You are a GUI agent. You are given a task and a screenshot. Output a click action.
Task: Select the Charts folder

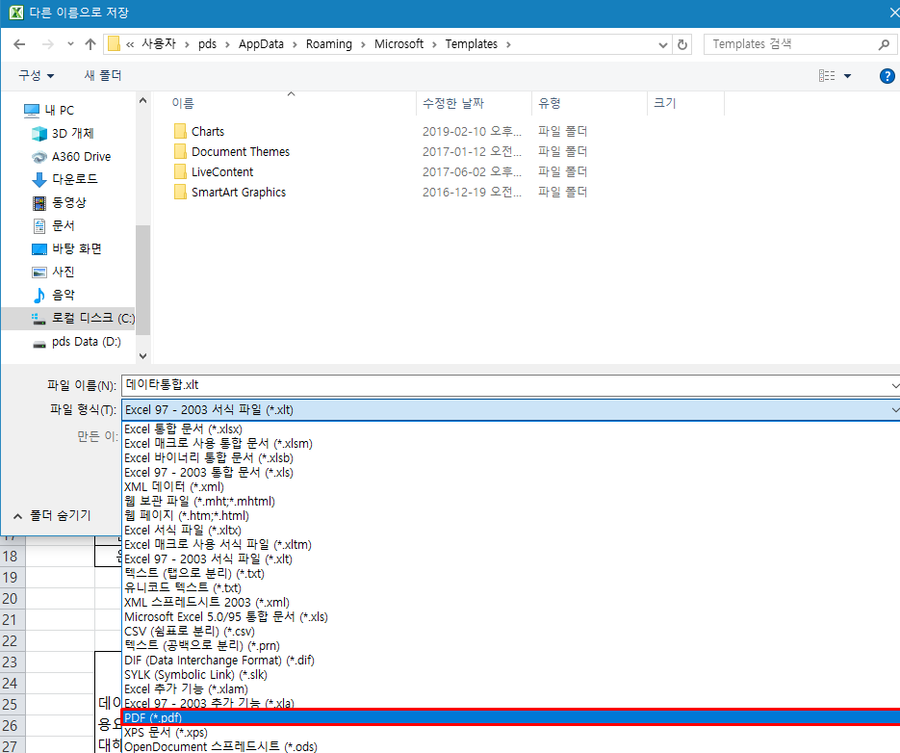(199, 131)
